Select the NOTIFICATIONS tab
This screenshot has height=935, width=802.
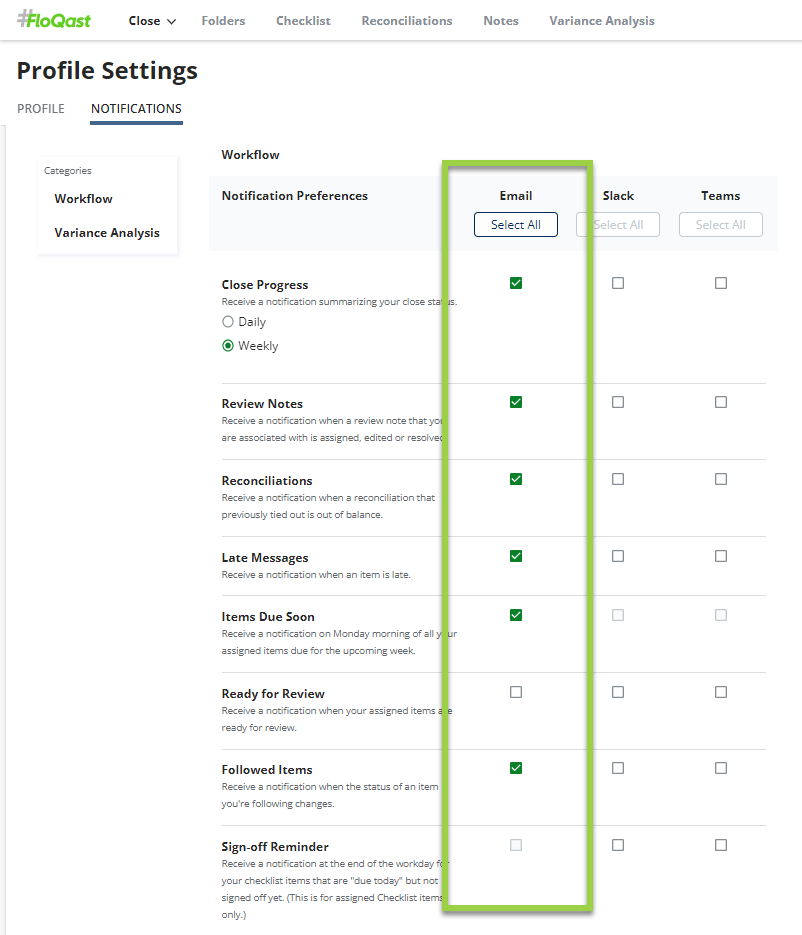pos(136,109)
